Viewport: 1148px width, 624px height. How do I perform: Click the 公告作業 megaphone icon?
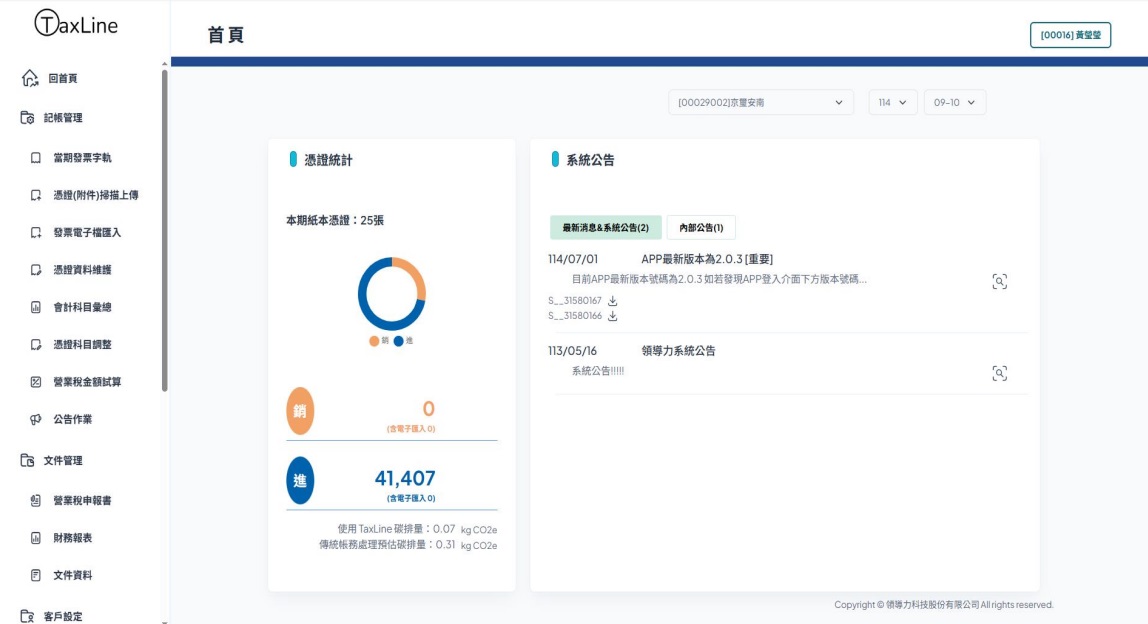click(x=36, y=420)
